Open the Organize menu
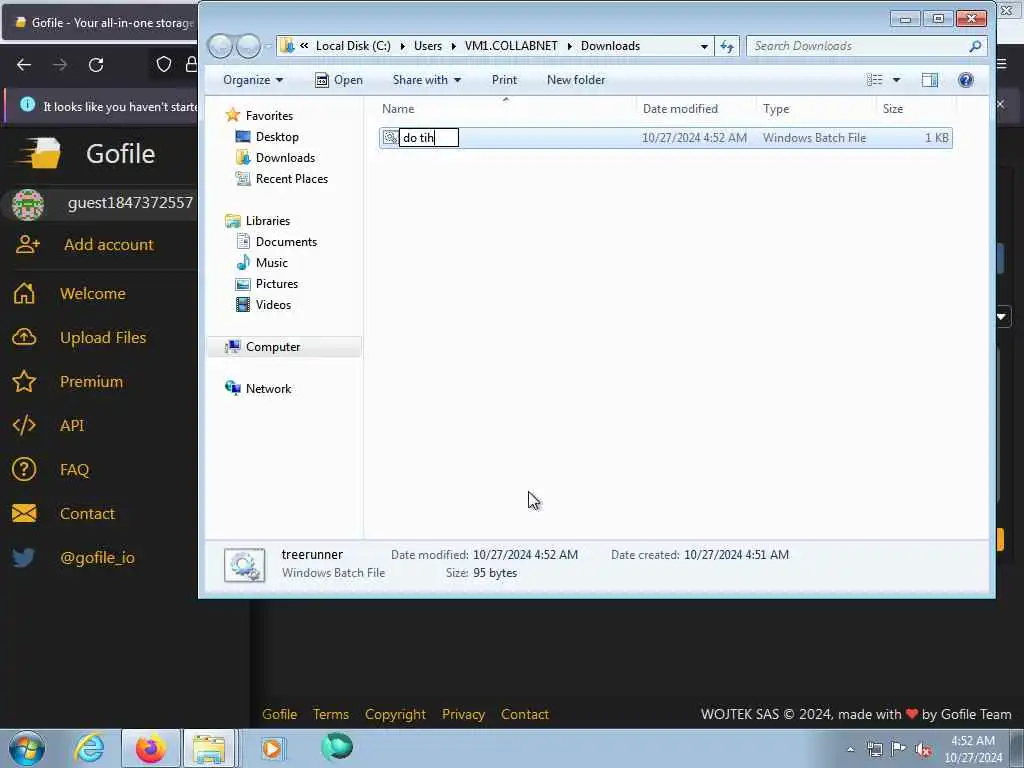The image size is (1024, 768). click(x=253, y=80)
